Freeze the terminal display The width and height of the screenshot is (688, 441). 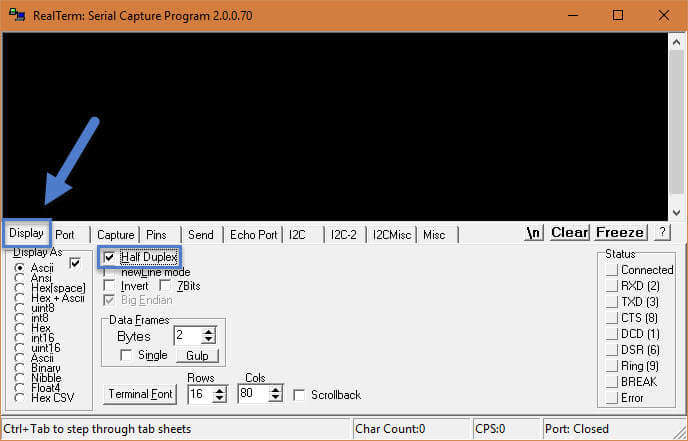[x=620, y=233]
